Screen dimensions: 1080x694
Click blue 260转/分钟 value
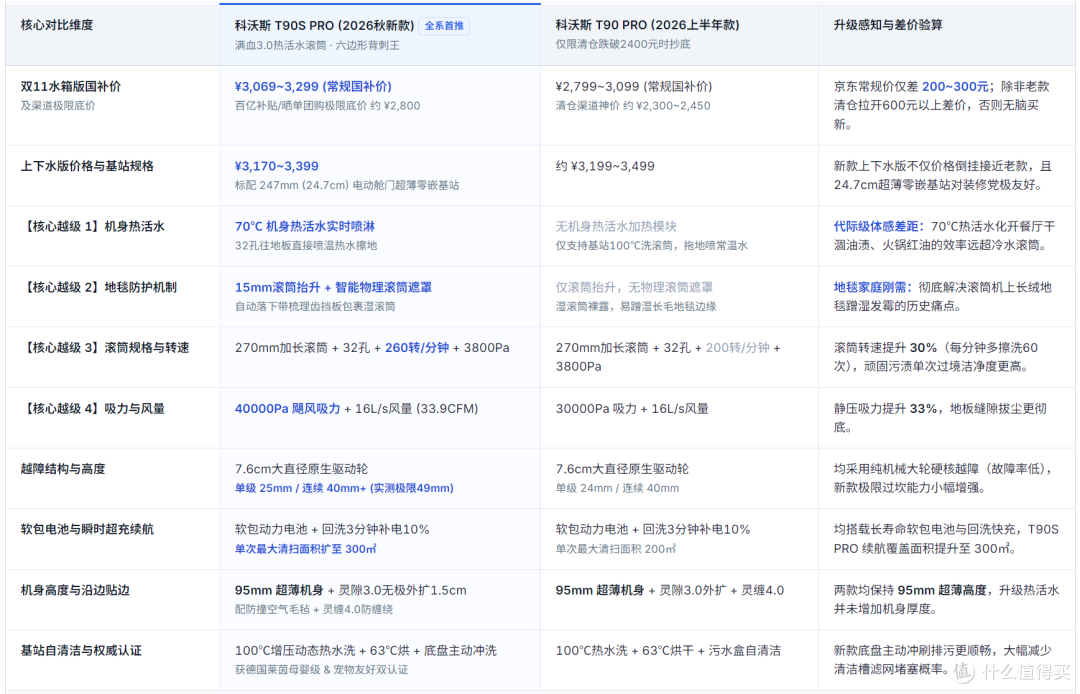click(417, 348)
